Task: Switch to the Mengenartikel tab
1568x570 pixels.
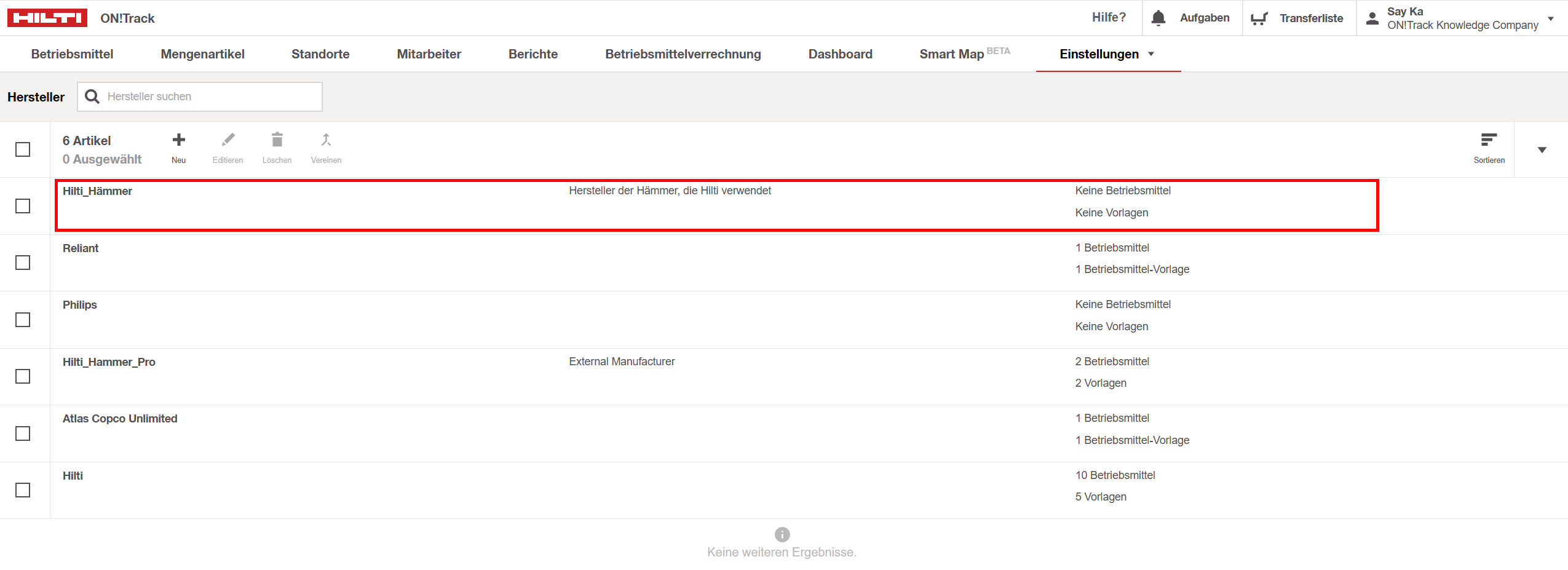Action: coord(202,54)
